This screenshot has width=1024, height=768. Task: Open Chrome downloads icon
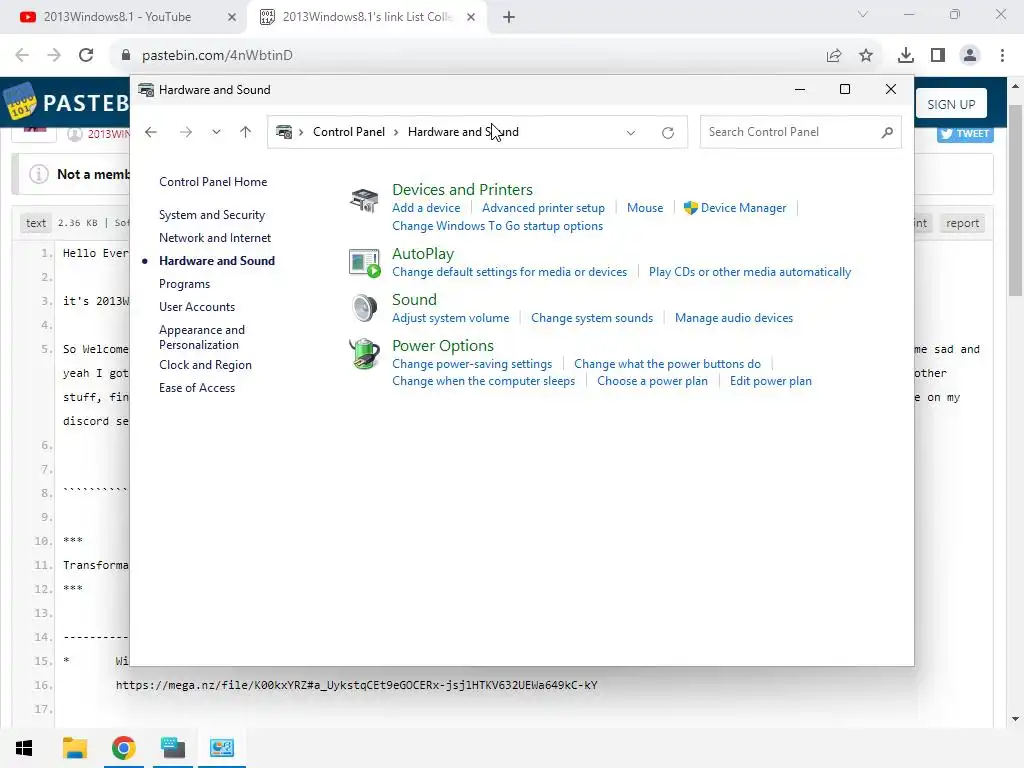tap(906, 56)
